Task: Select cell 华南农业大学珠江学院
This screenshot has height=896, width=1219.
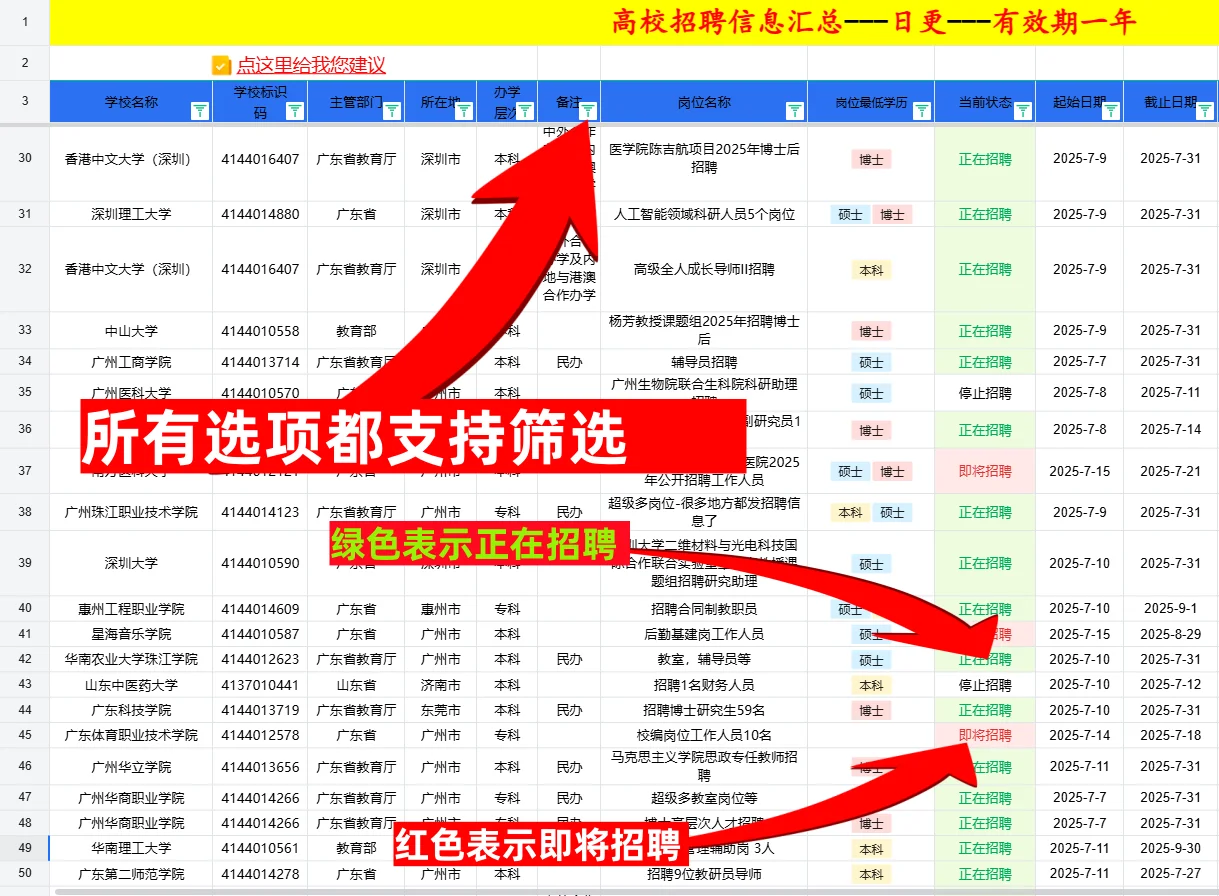Action: click(x=131, y=659)
